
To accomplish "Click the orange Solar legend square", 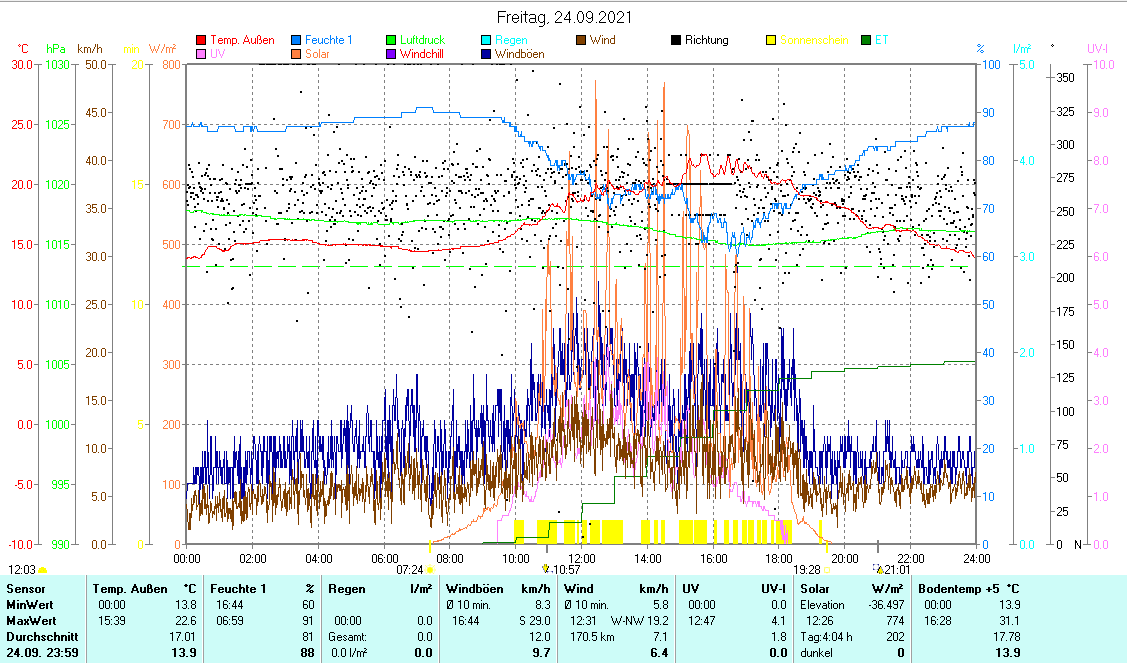I will 297,54.
